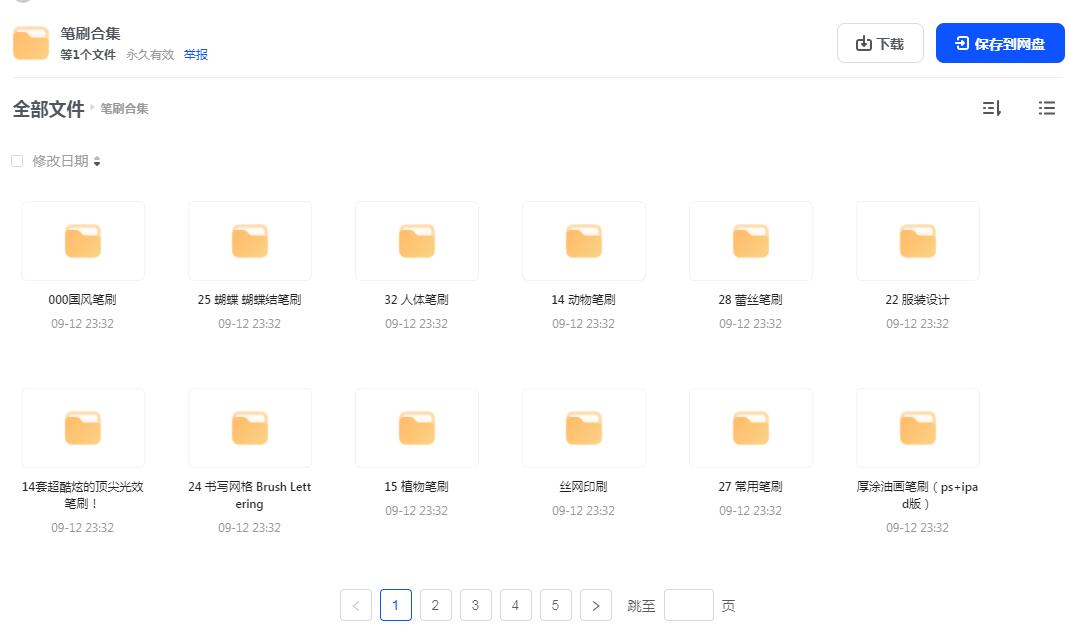Image resolution: width=1069 pixels, height=627 pixels.
Task: Go to page 5
Action: (x=556, y=605)
